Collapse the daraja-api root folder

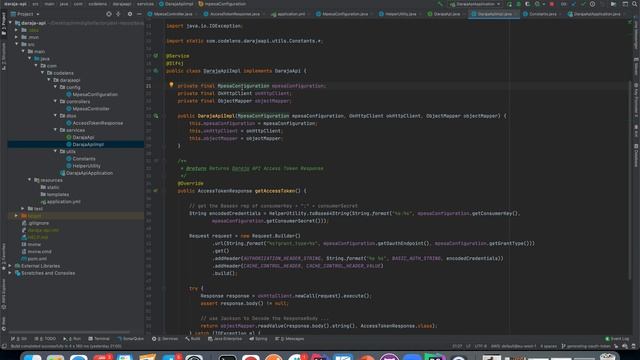[11, 23]
